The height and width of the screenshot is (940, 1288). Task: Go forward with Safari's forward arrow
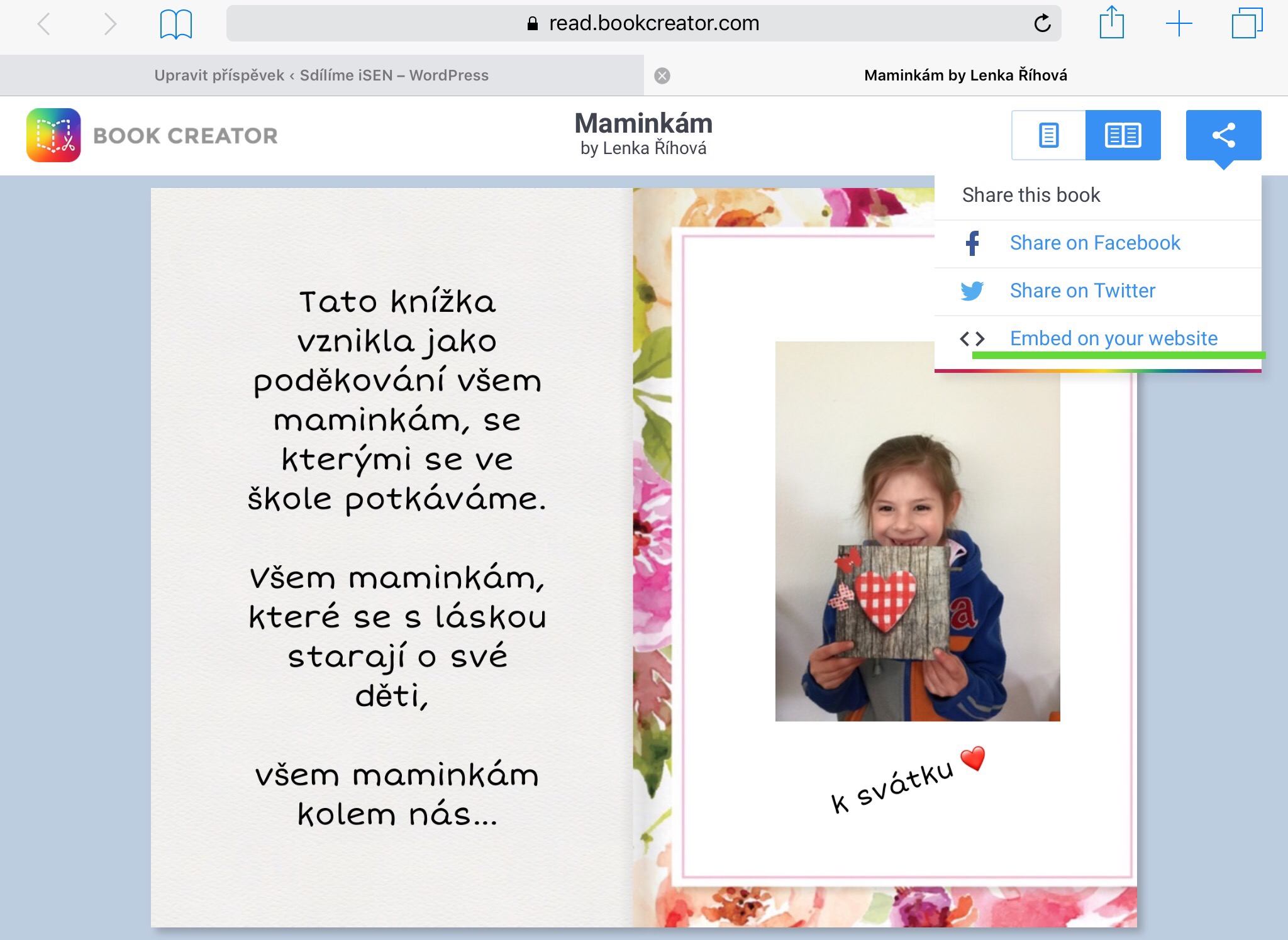[110, 24]
